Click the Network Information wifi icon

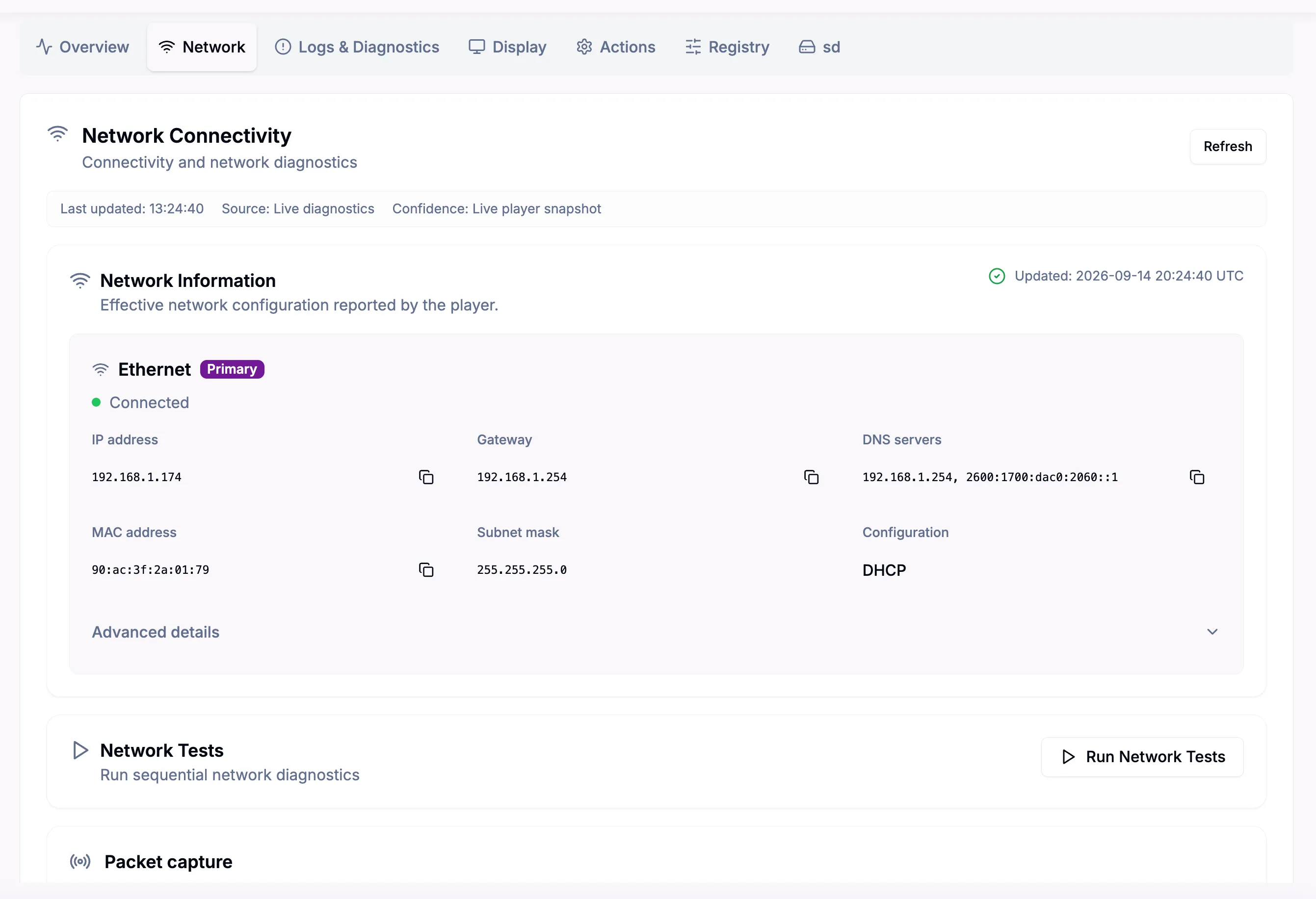[x=80, y=280]
